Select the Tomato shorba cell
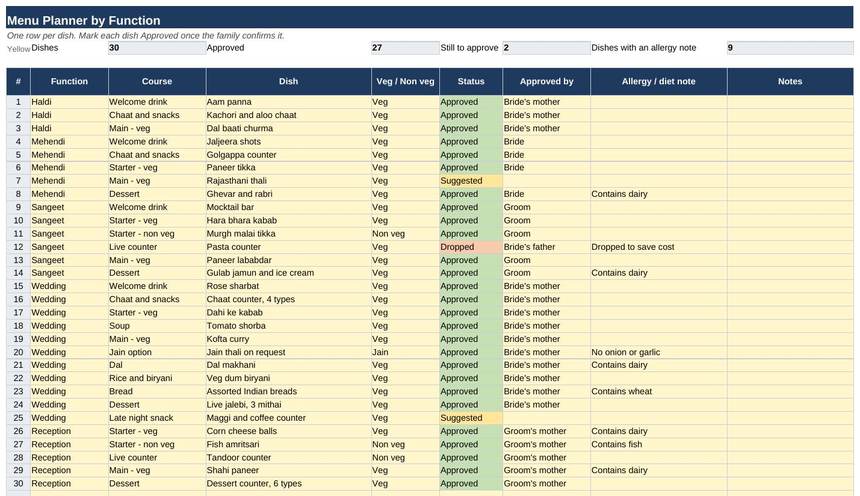Screen dimensions: 860x496 click(x=288, y=326)
